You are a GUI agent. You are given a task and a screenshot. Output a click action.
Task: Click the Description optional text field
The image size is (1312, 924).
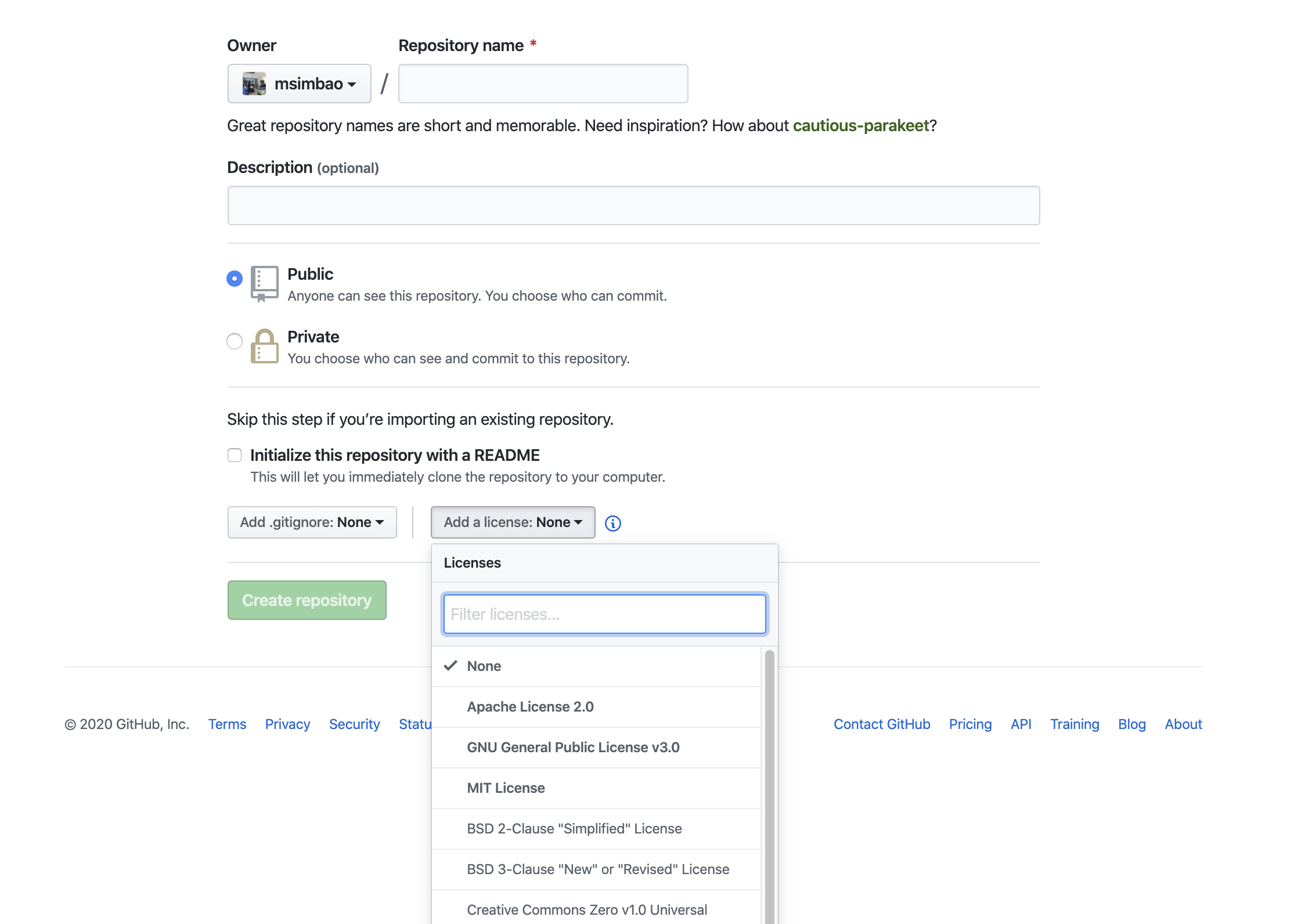click(x=633, y=205)
